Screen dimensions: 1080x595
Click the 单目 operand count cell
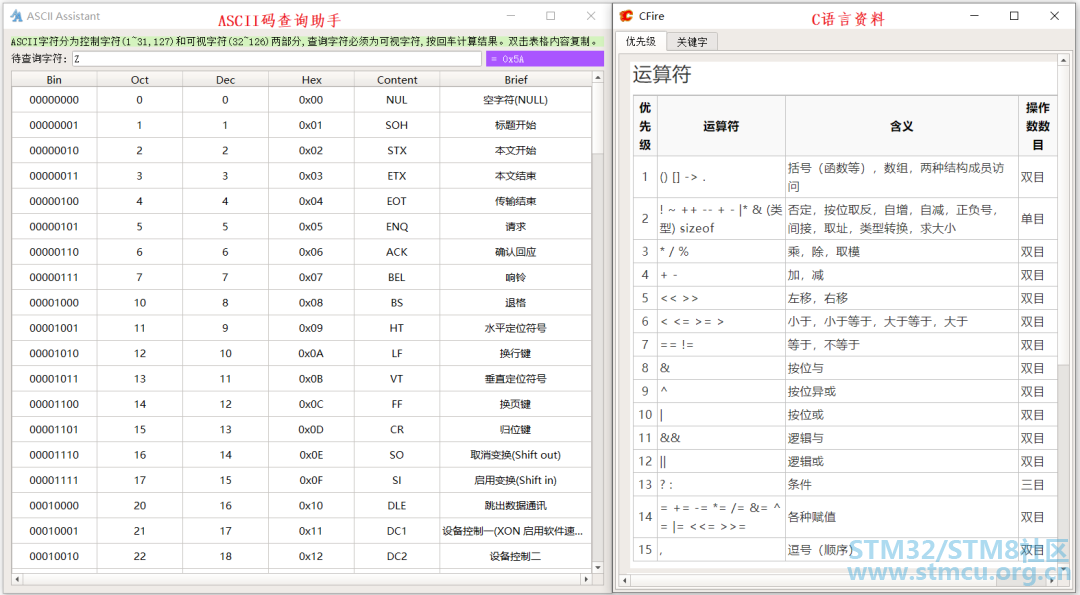coord(1037,219)
